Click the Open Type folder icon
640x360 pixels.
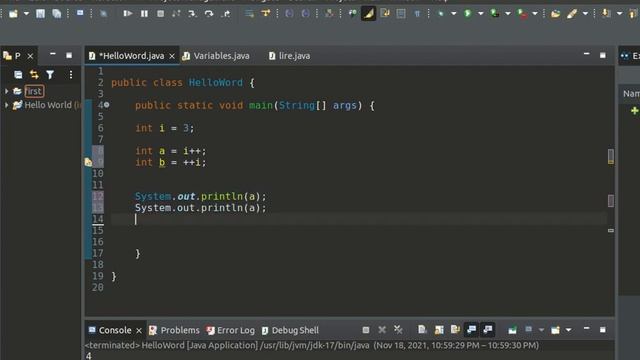click(555, 14)
